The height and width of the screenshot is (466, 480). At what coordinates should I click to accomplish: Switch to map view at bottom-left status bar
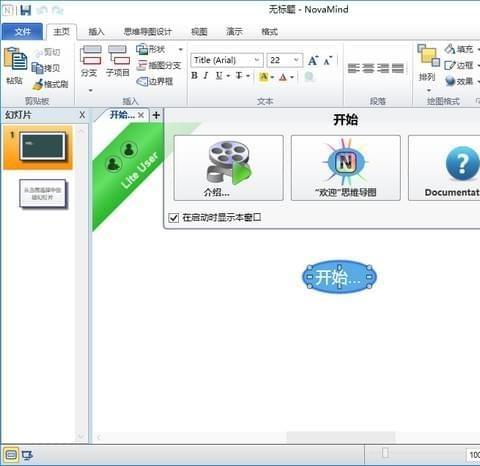click(x=11, y=455)
